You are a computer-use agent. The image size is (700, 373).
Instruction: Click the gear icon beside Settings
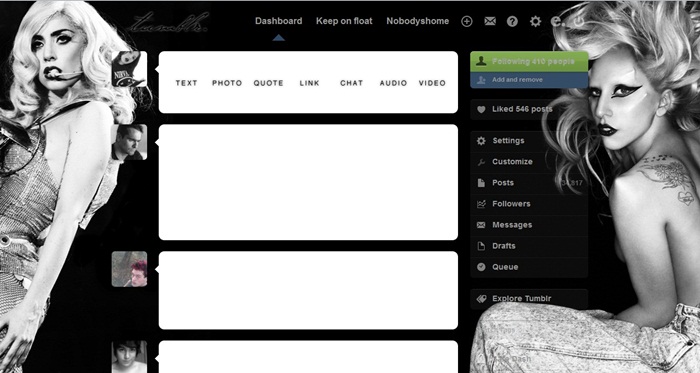(x=481, y=141)
